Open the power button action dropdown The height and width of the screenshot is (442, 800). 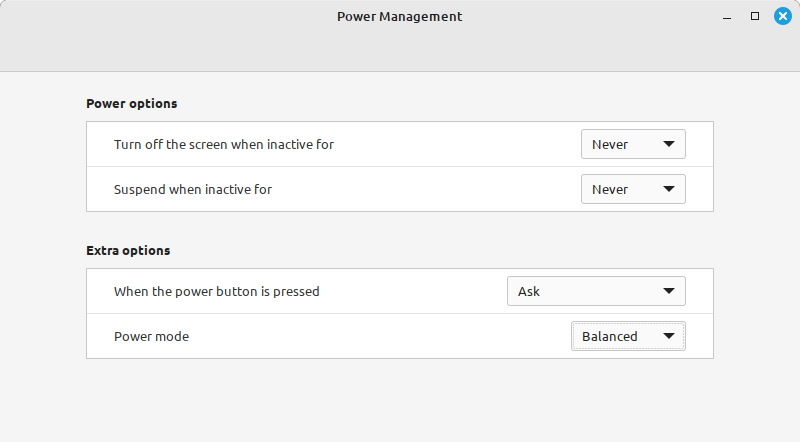(x=596, y=291)
